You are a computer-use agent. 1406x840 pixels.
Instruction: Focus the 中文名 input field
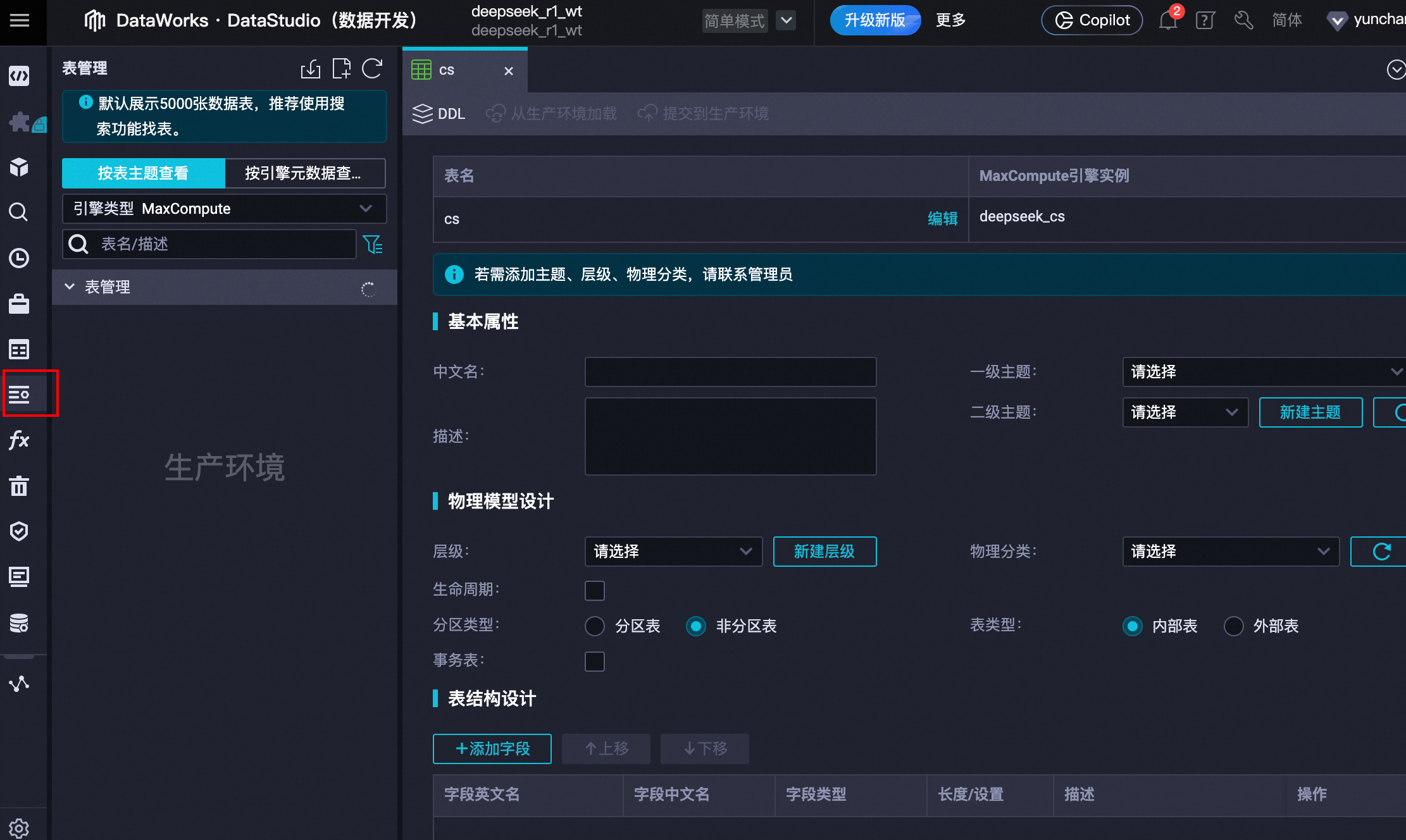click(x=731, y=372)
